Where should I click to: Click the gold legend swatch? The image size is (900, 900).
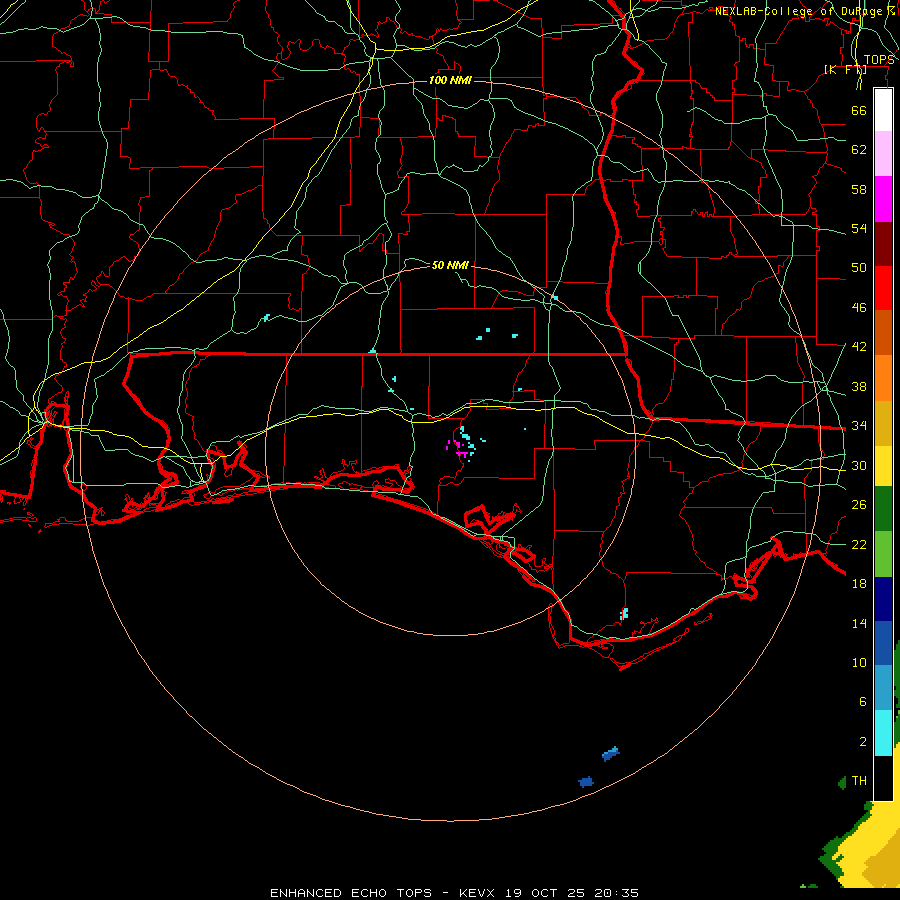[x=883, y=424]
